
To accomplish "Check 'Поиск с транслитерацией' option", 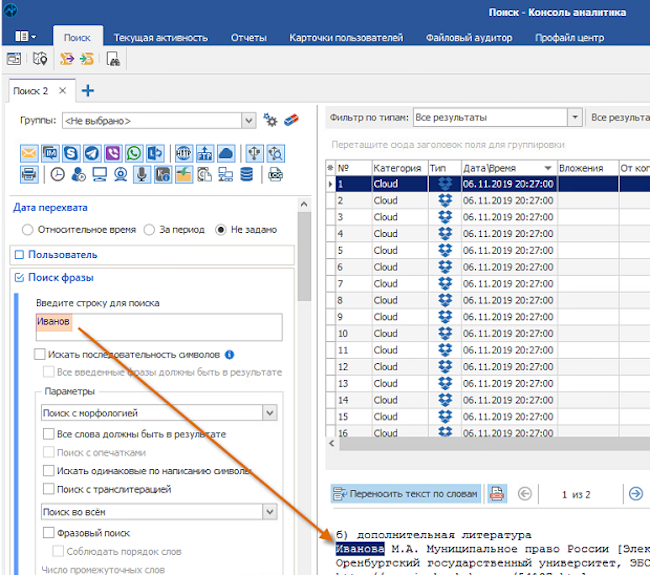I will pyautogui.click(x=49, y=489).
